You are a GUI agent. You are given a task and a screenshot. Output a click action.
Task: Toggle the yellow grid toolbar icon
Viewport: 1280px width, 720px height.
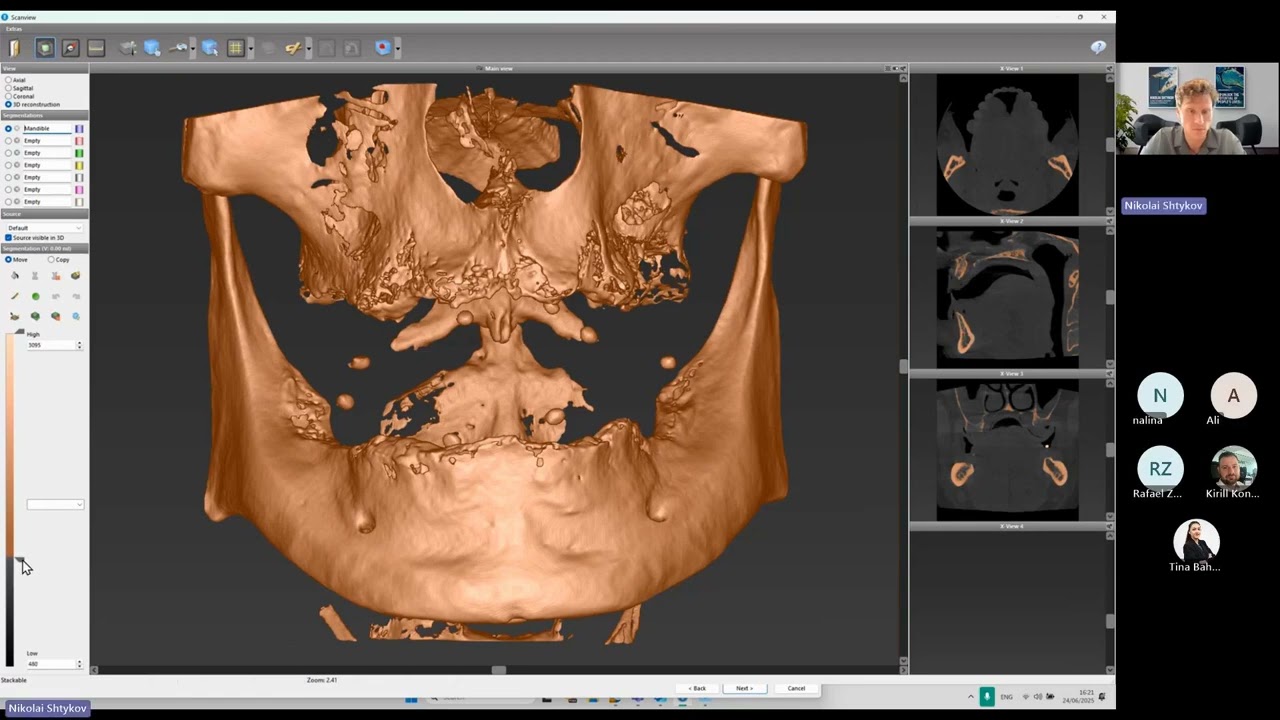click(236, 48)
